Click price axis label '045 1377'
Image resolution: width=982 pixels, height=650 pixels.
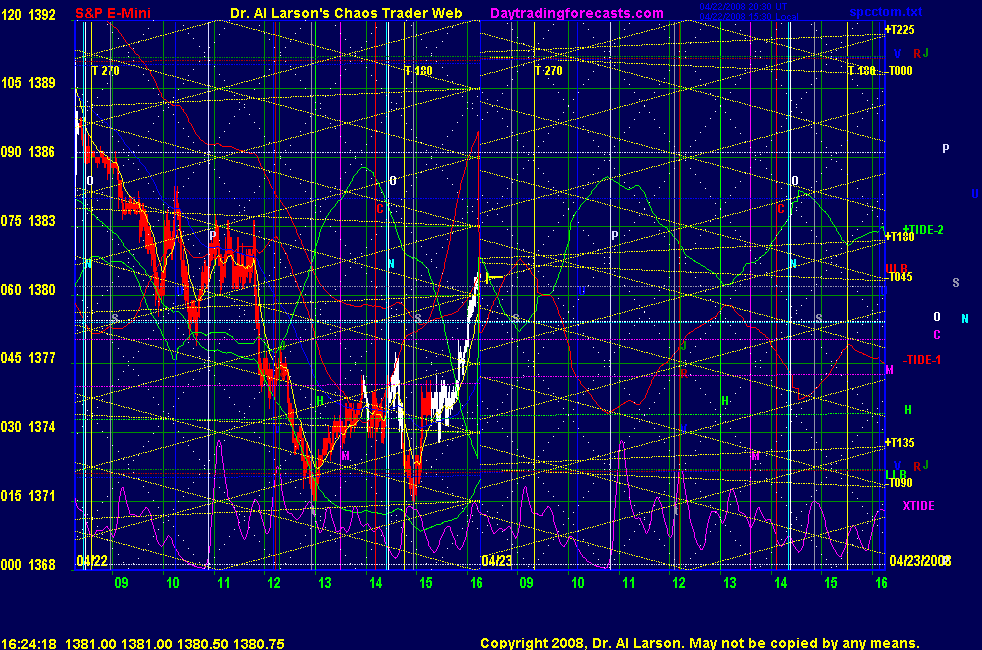pos(28,358)
